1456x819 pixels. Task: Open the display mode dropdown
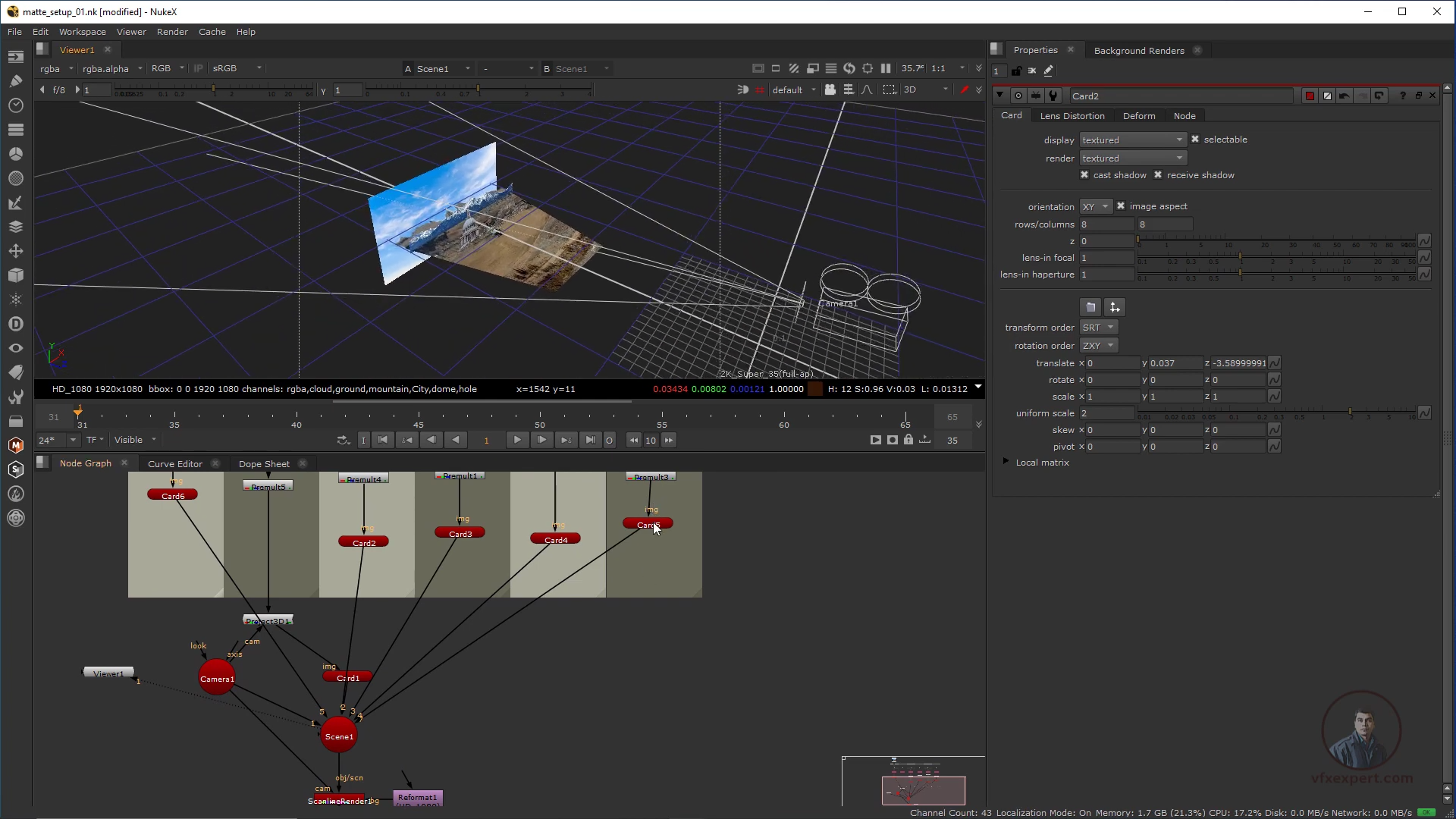click(x=1132, y=140)
